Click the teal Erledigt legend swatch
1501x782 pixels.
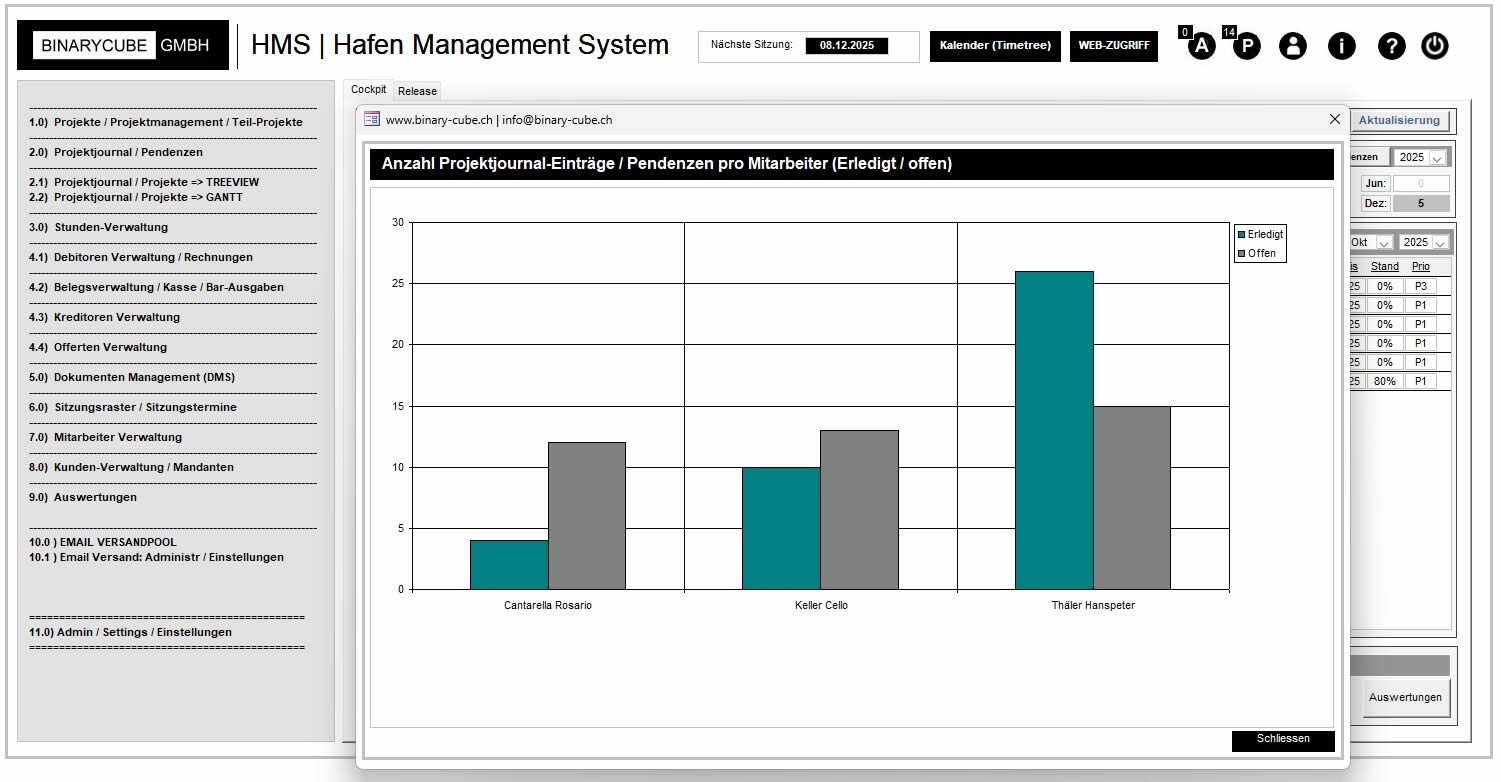[1242, 234]
